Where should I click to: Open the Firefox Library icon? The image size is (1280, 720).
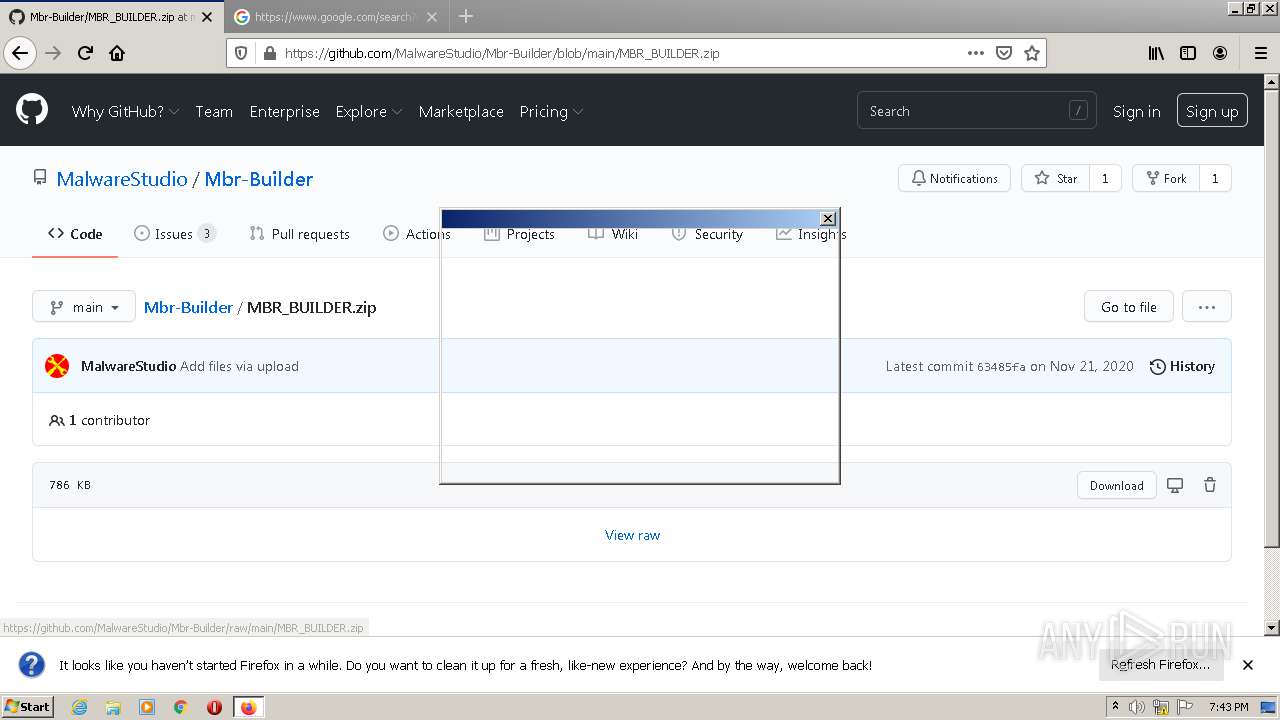(x=1156, y=53)
